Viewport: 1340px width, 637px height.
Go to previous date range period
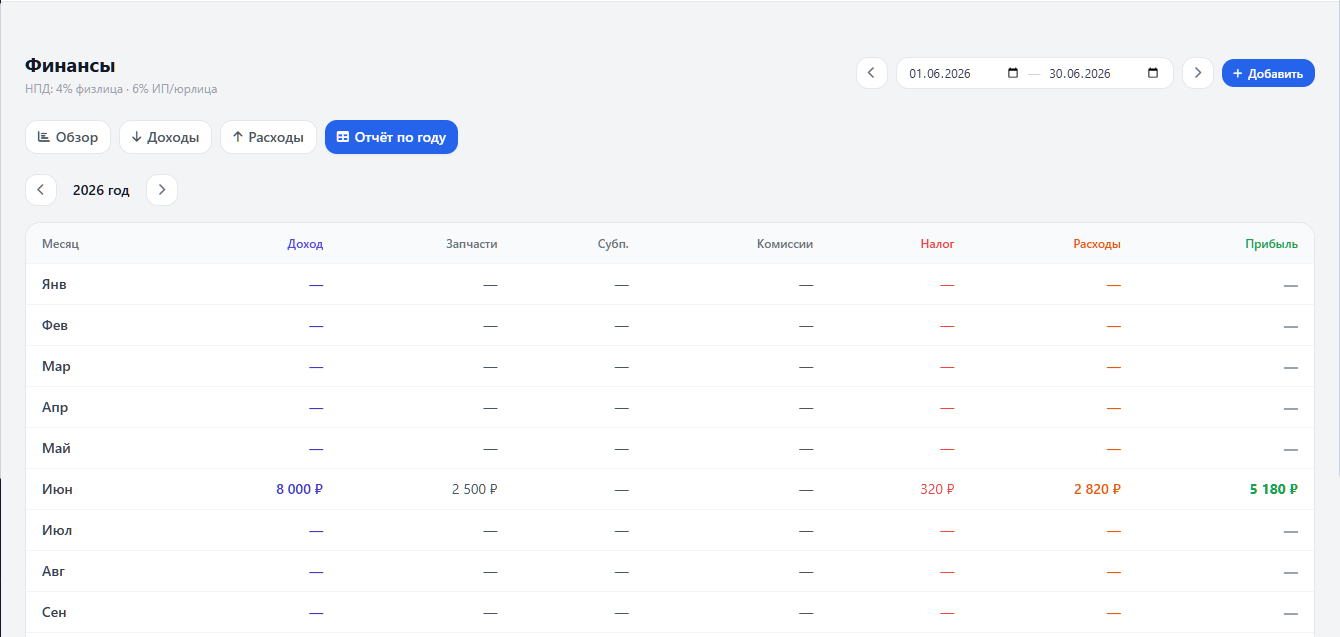click(871, 73)
